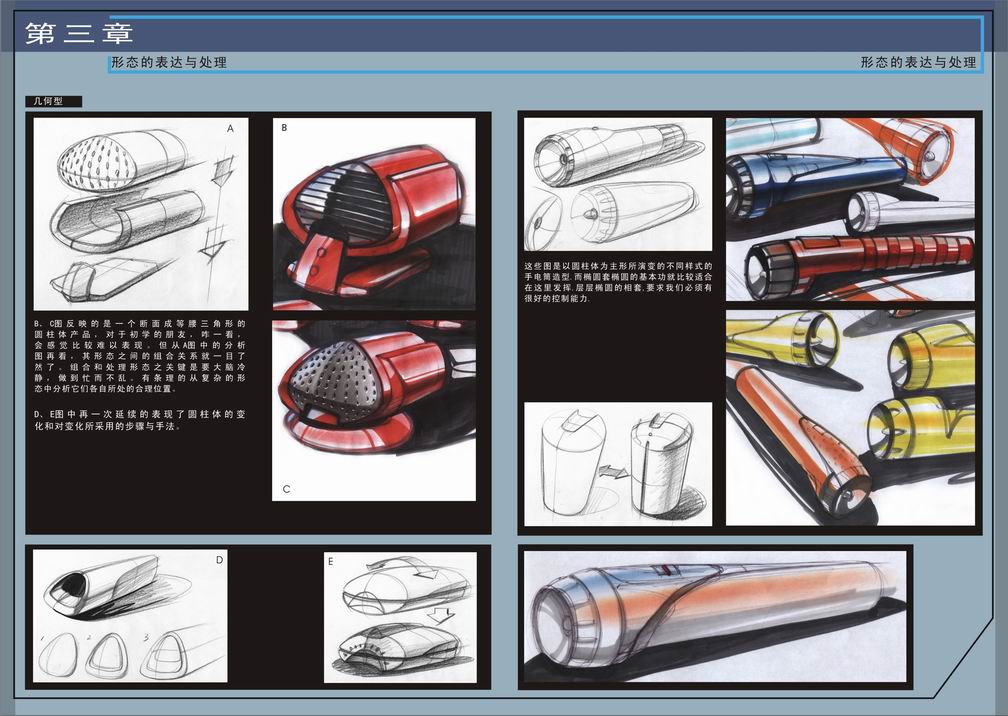Screen dimensions: 1008x716
Task: Click the letter B label on the rendering
Action: (284, 128)
